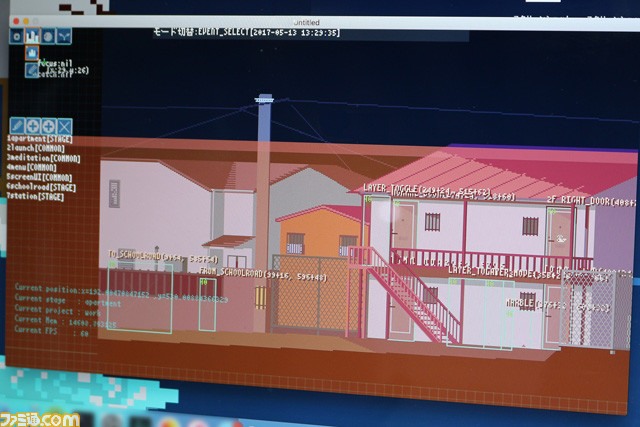The height and width of the screenshot is (427, 640).
Task: Select the highlighted buildings icon in top toolbar
Action: coord(32,36)
